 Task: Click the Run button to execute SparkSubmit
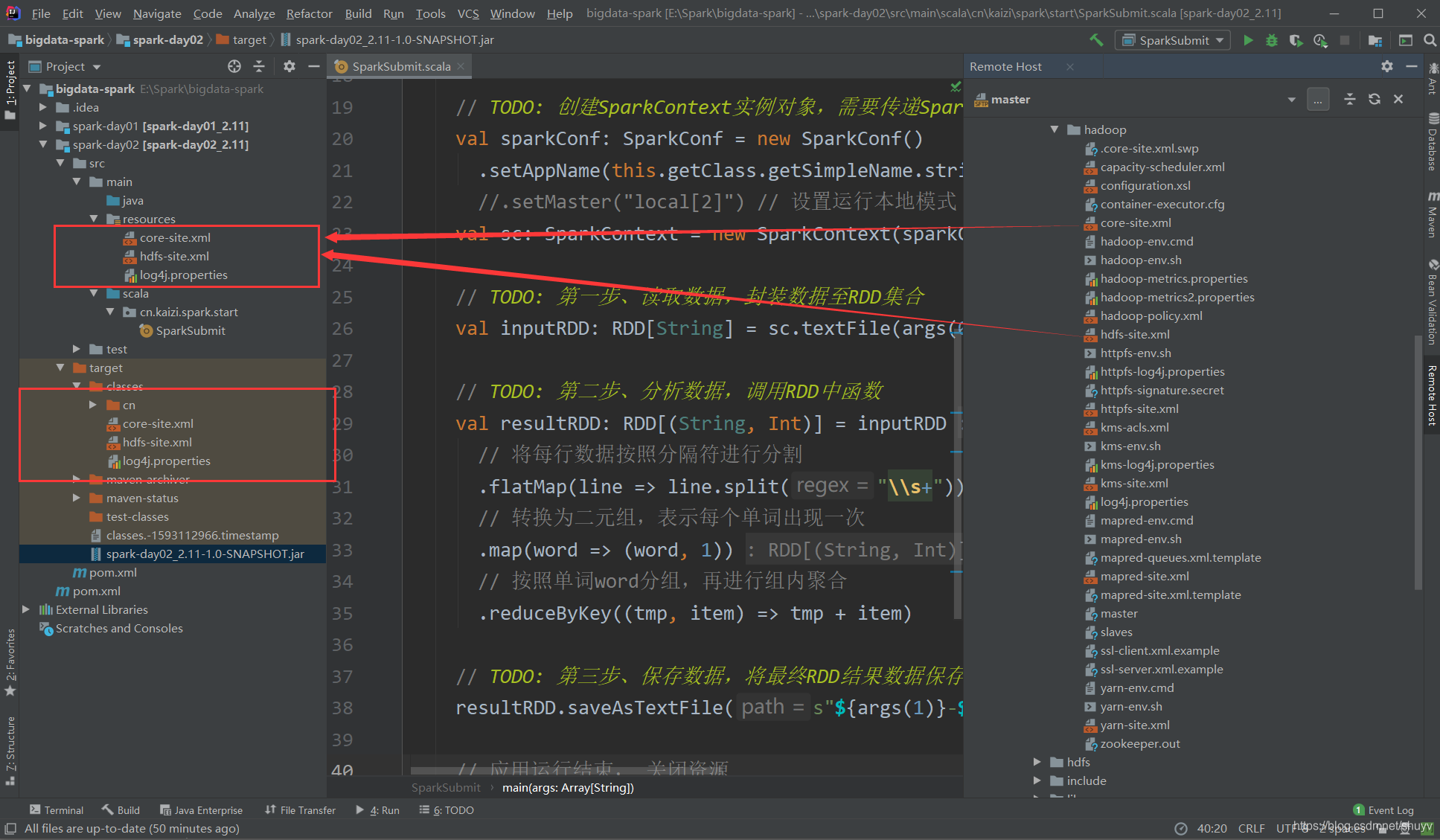(x=1247, y=40)
